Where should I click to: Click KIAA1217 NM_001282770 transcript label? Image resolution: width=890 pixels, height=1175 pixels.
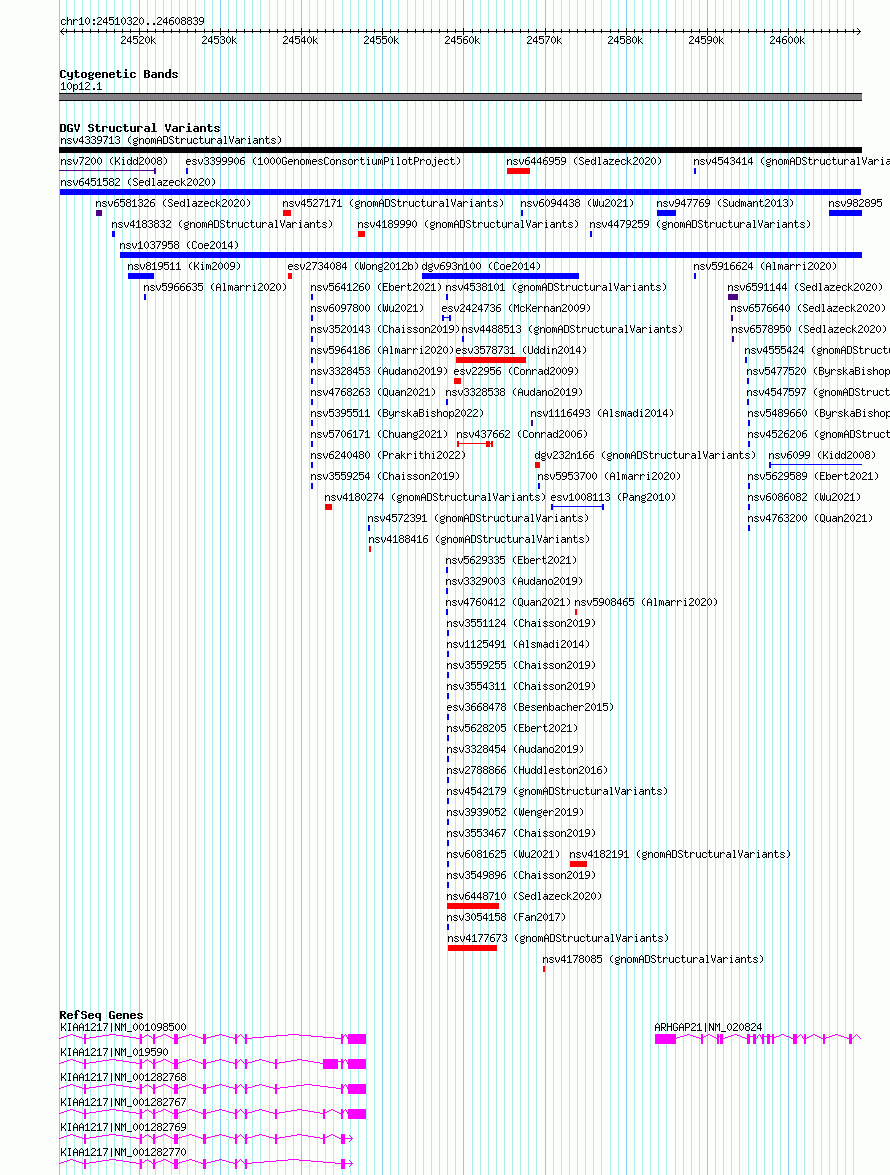coord(123,1152)
